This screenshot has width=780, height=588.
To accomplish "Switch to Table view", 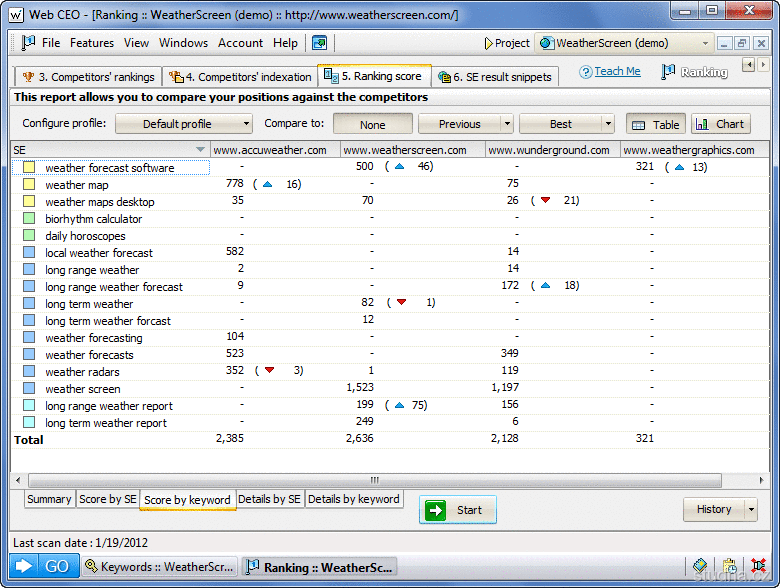I will click(656, 124).
